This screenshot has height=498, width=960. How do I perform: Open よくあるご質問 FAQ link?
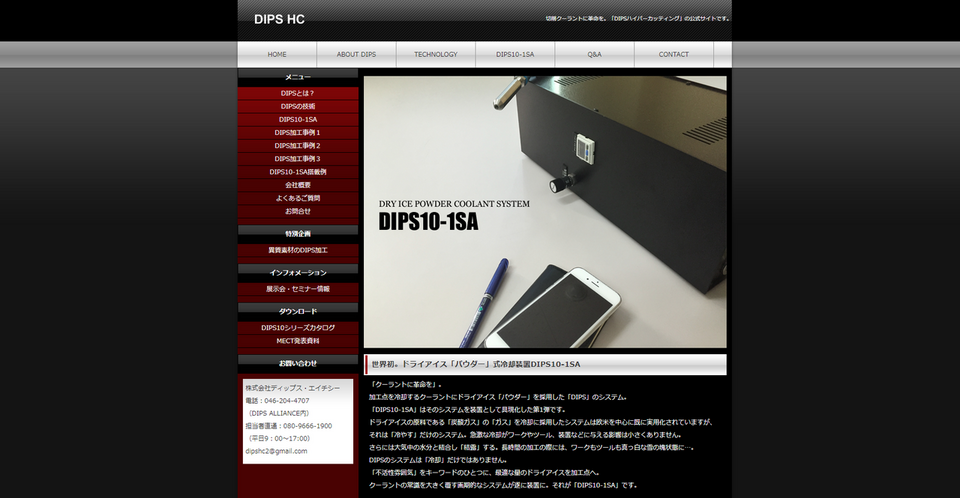[x=298, y=198]
